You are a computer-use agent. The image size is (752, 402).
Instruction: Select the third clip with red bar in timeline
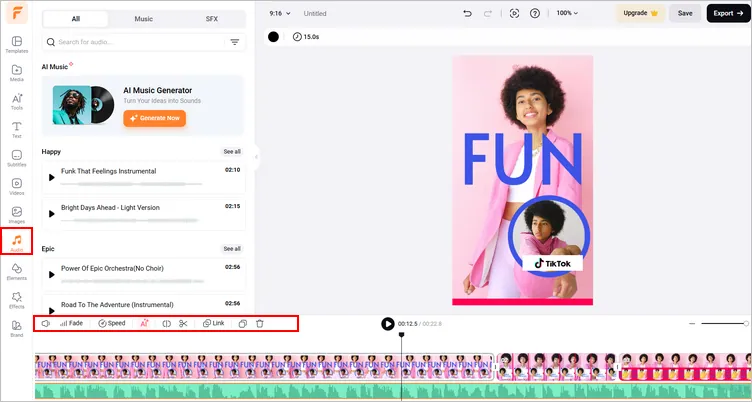685,367
